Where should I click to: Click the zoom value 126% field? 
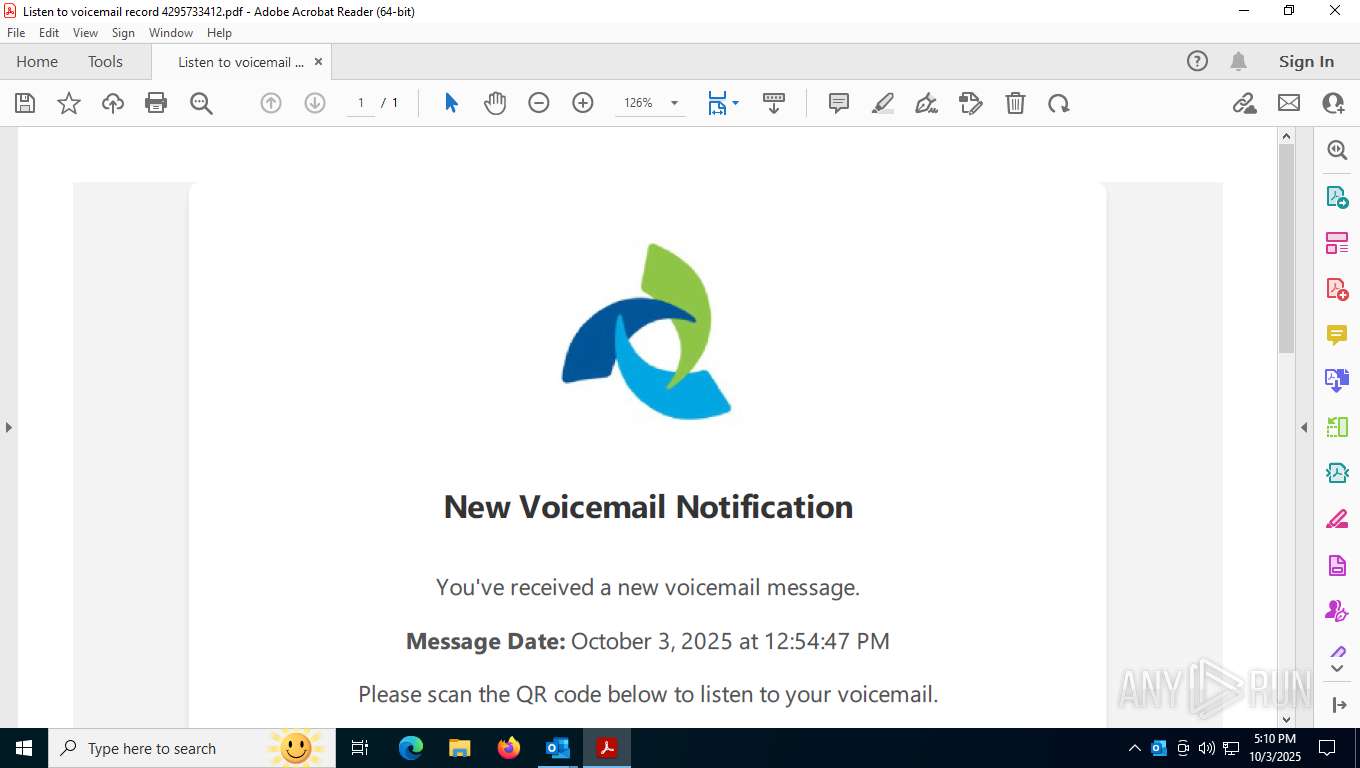click(639, 103)
